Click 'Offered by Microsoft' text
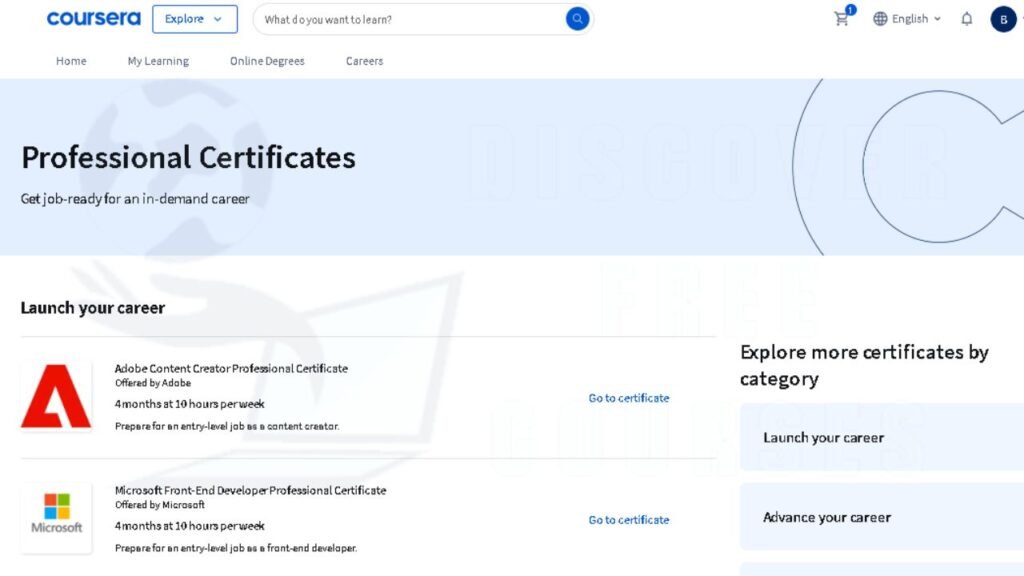Image resolution: width=1024 pixels, height=576 pixels. coord(160,505)
